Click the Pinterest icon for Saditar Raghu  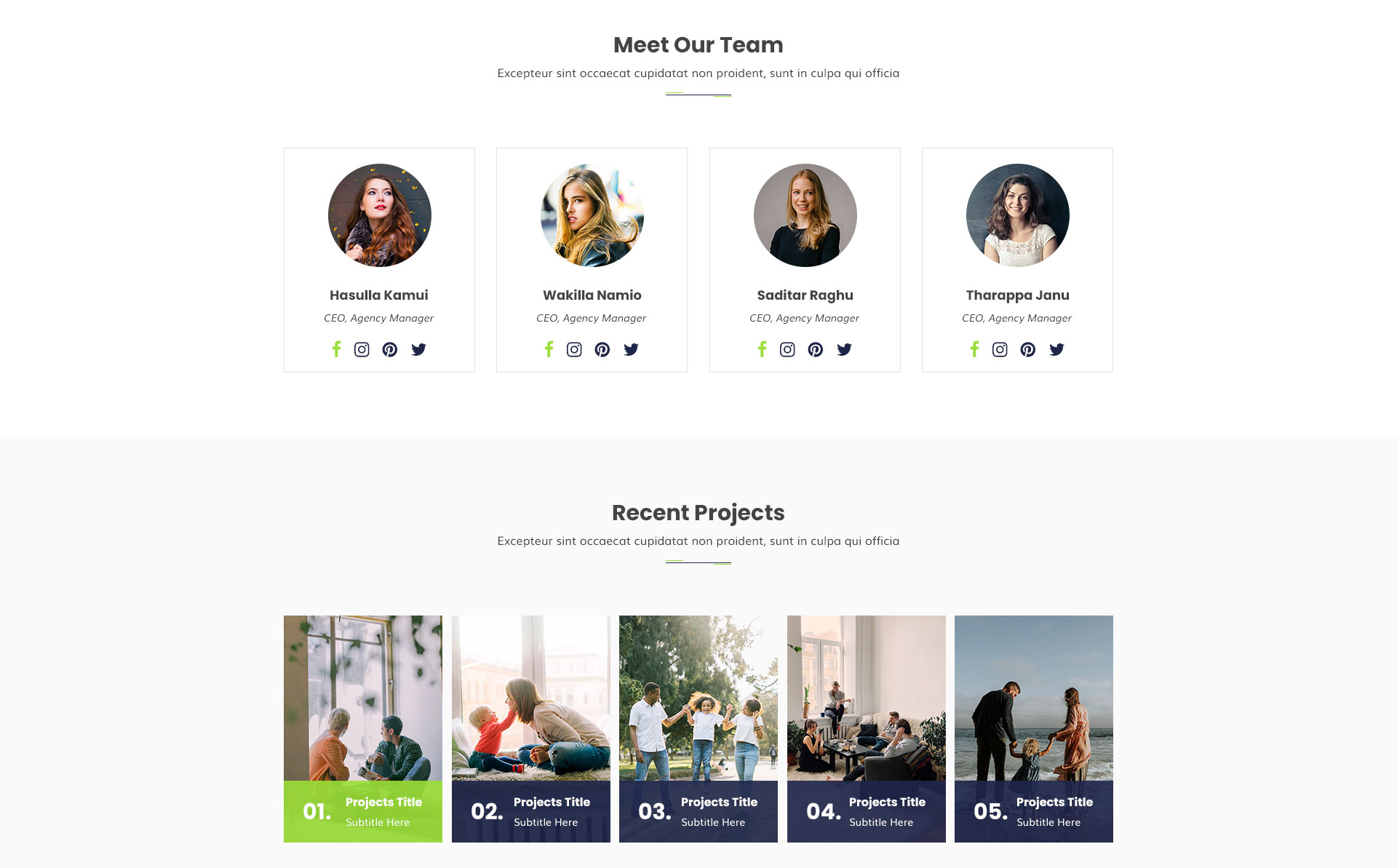click(x=815, y=349)
